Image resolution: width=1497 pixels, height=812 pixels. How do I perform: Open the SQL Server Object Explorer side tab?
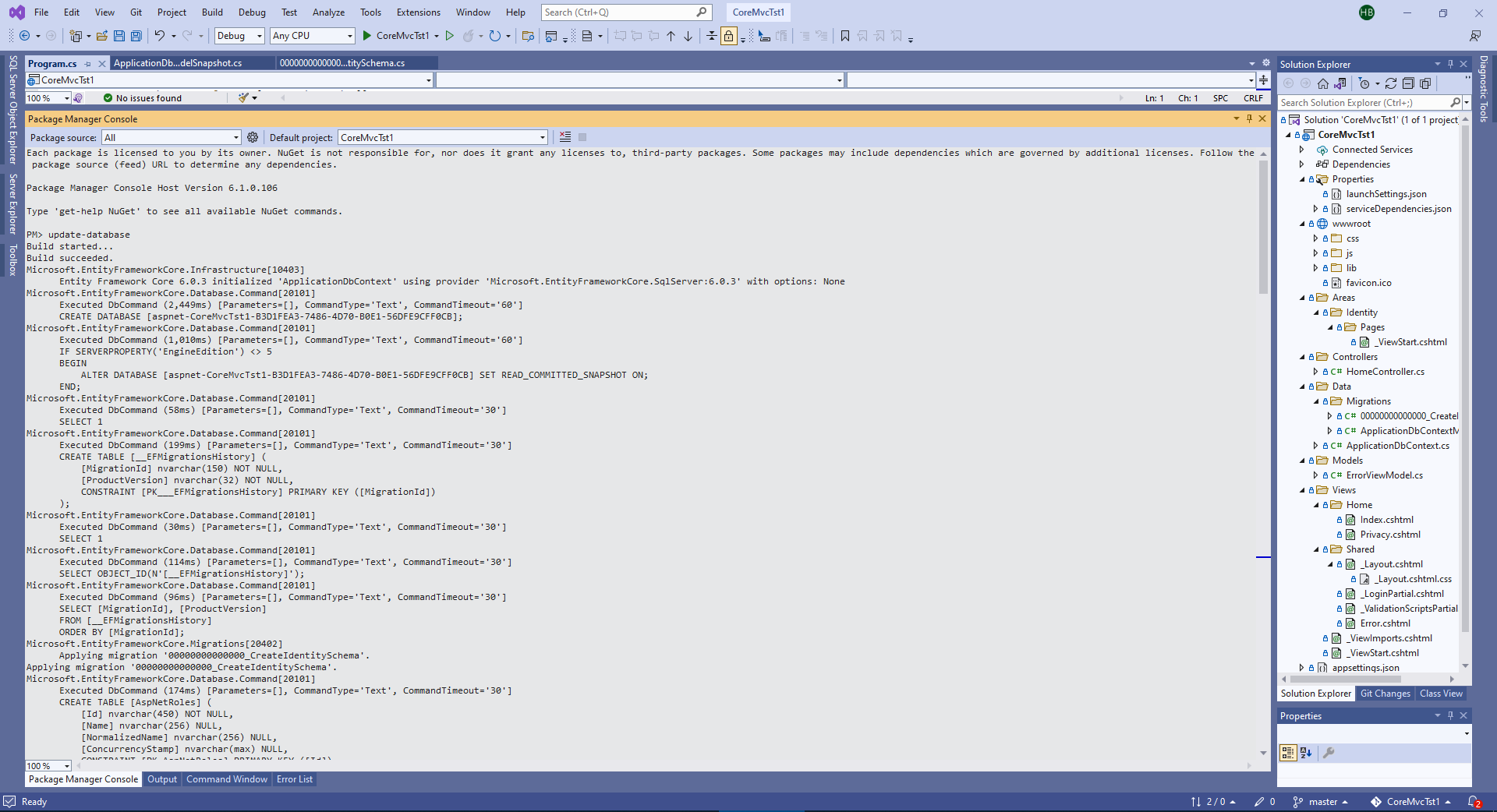[x=12, y=110]
